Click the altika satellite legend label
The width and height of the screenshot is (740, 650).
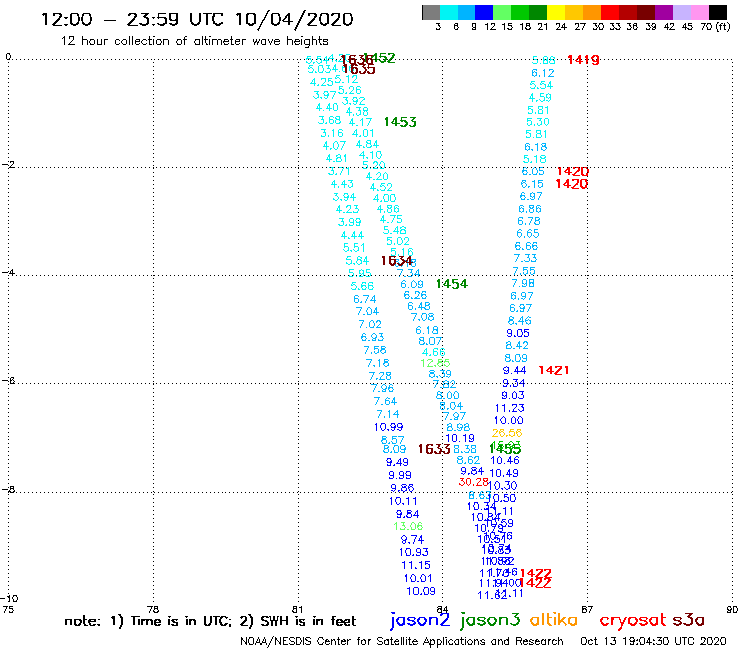tap(554, 620)
